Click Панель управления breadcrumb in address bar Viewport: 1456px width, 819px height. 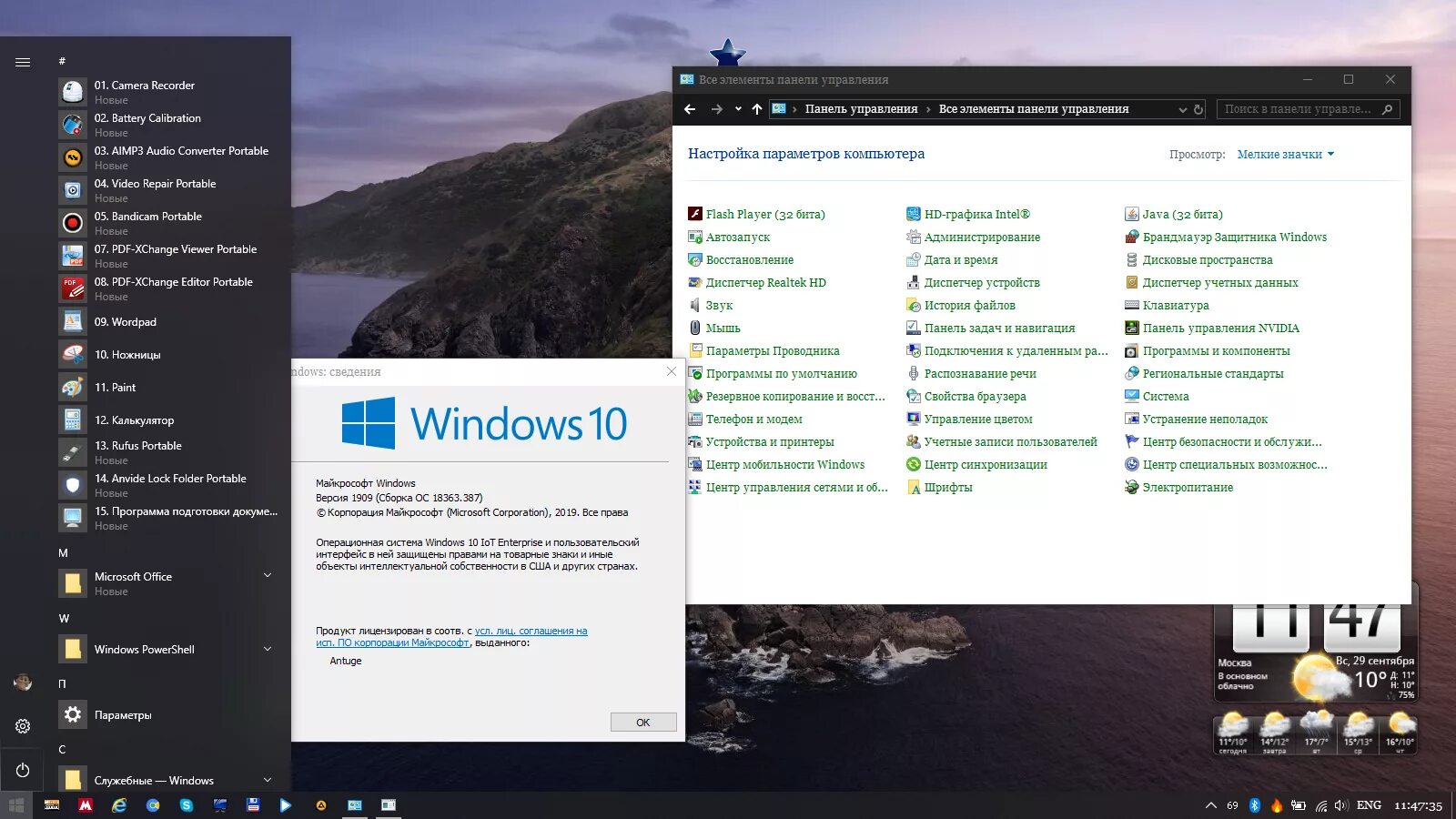pos(861,109)
